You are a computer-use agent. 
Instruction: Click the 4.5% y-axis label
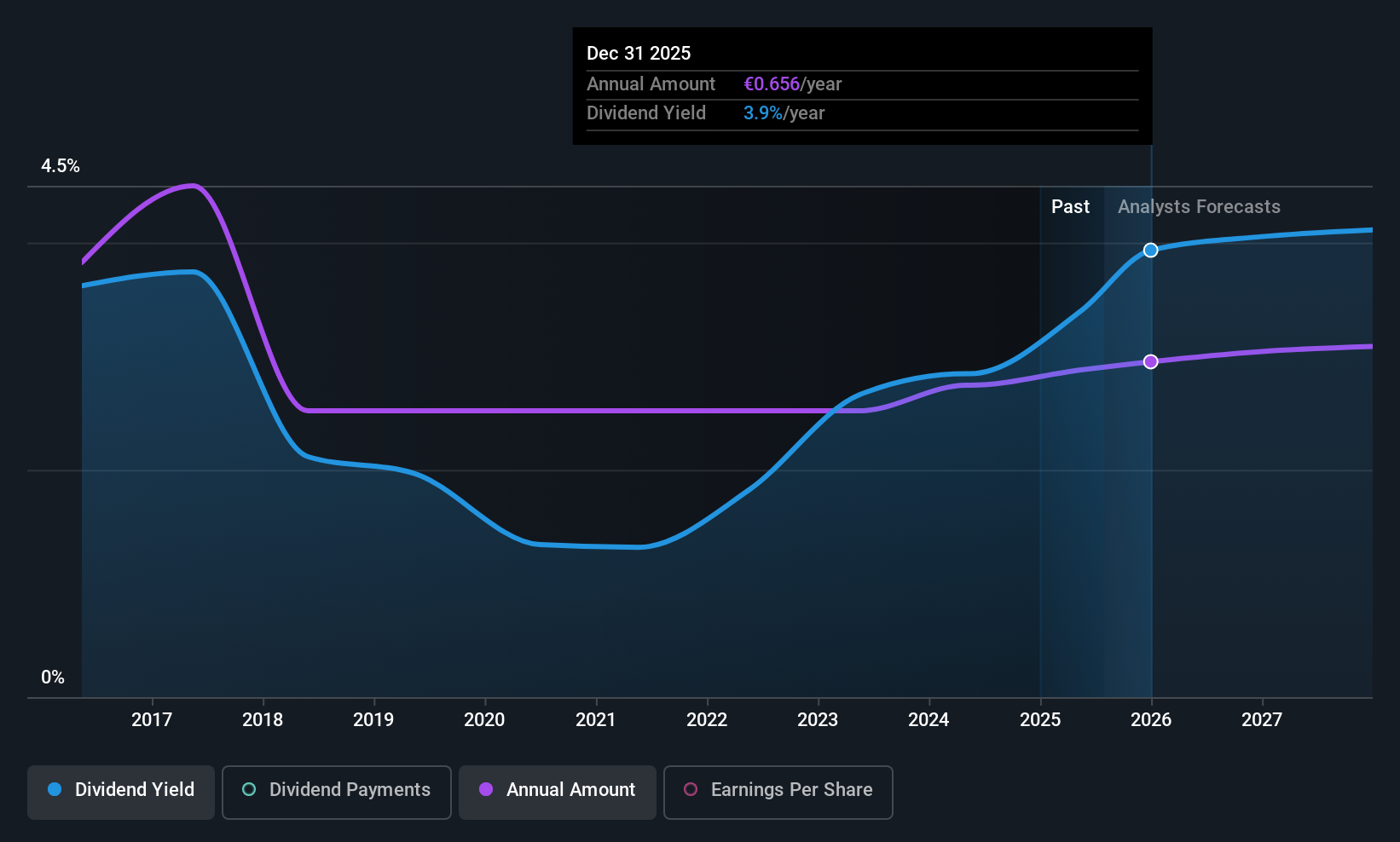click(x=61, y=166)
